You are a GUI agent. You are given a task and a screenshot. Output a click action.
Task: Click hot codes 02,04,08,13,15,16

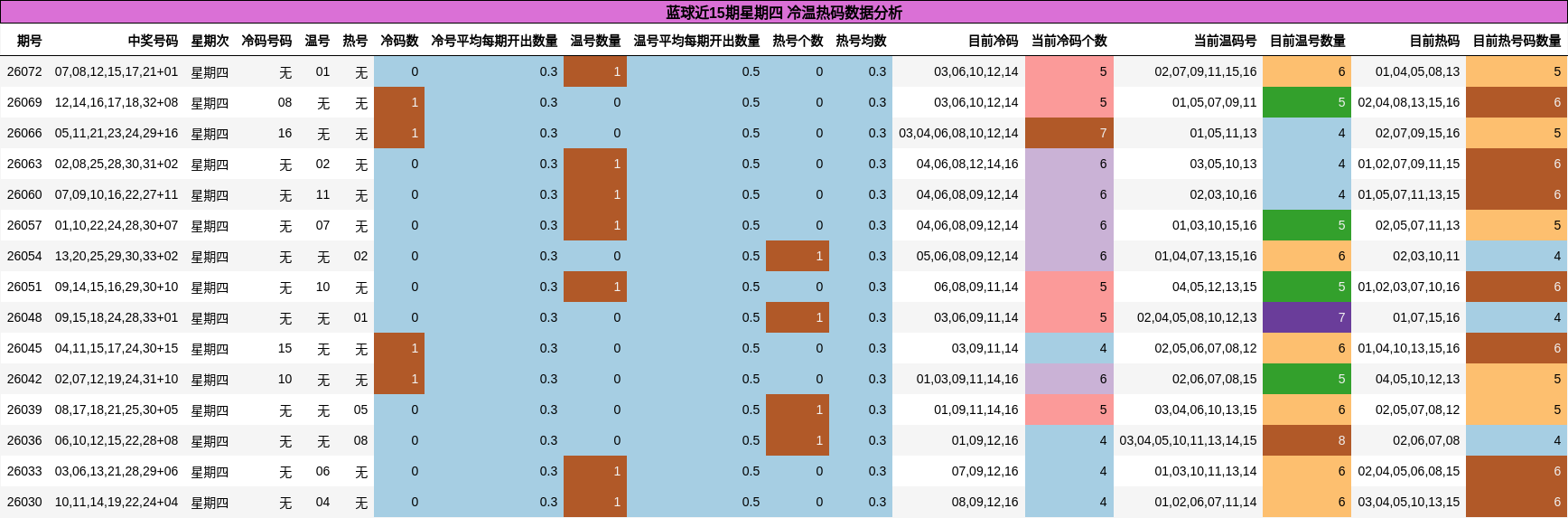point(1409,102)
